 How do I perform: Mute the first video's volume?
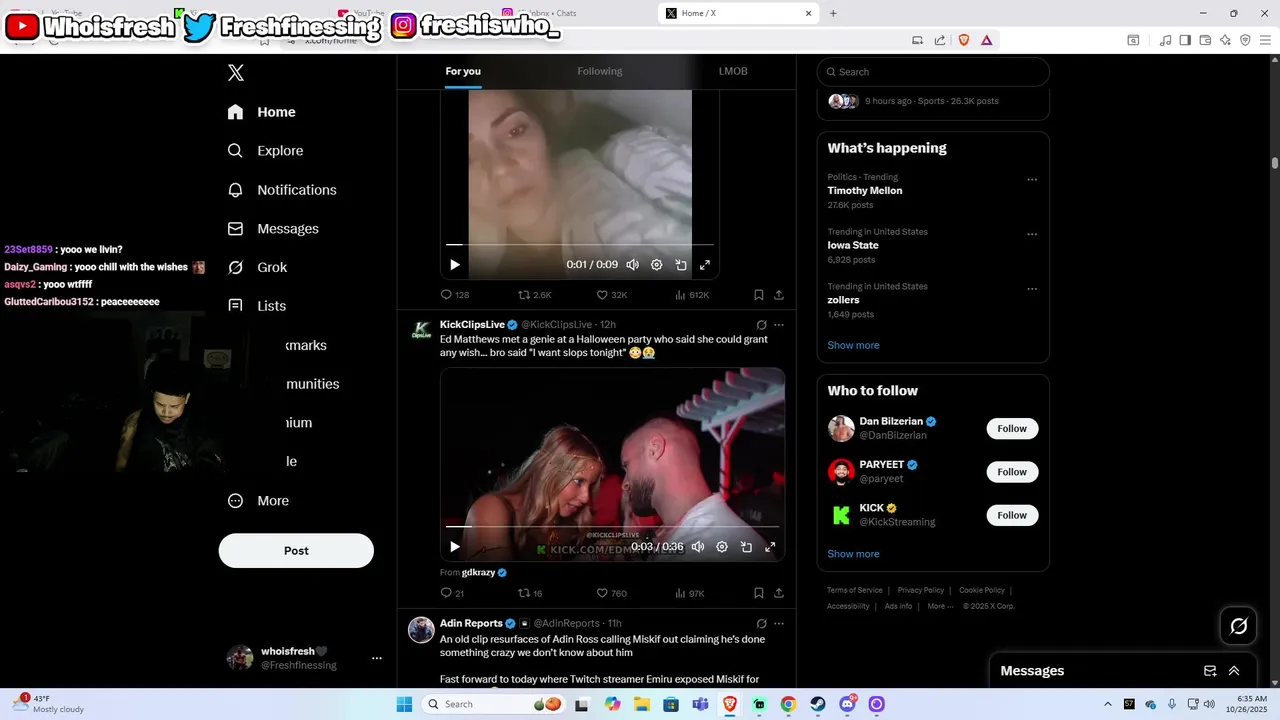click(x=633, y=265)
